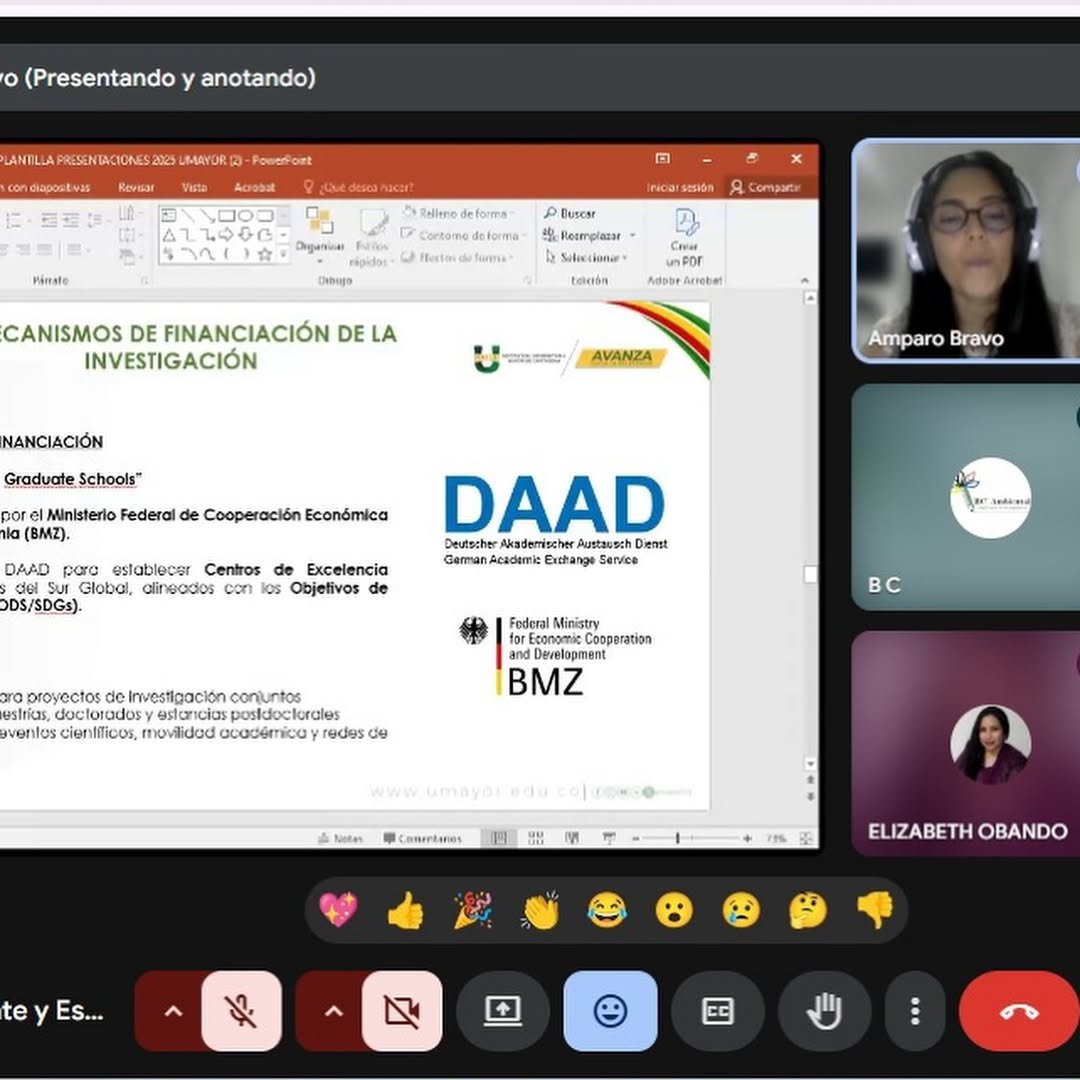The image size is (1080, 1080).
Task: Unmute the microphone
Action: (x=241, y=1011)
